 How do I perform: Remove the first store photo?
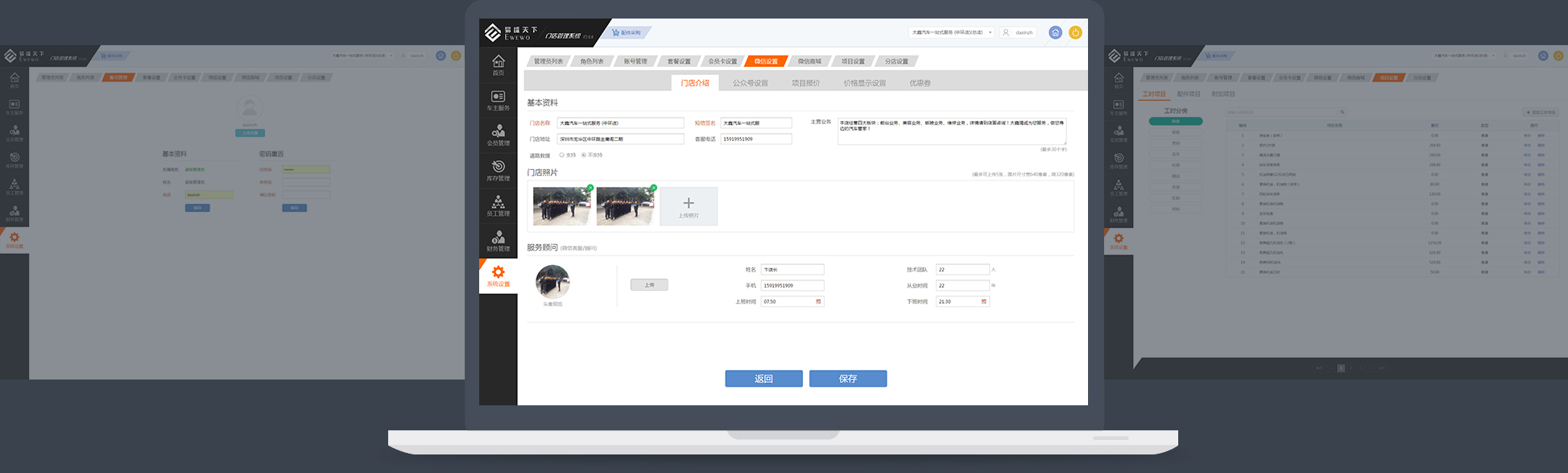[590, 188]
